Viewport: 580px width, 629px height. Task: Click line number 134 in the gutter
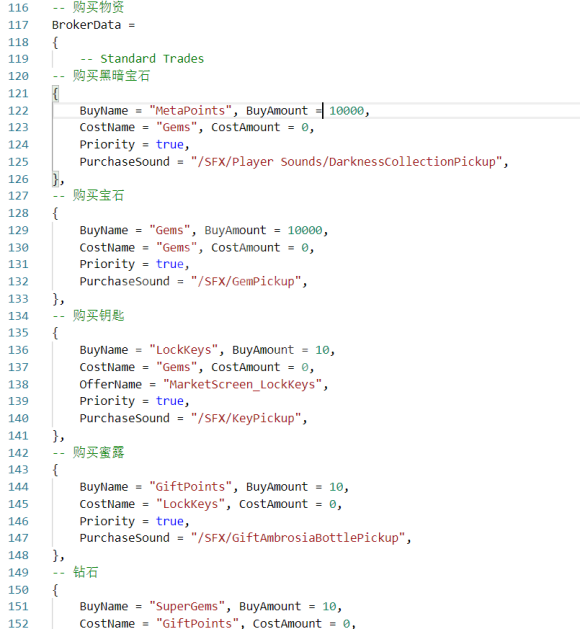pyautogui.click(x=18, y=316)
